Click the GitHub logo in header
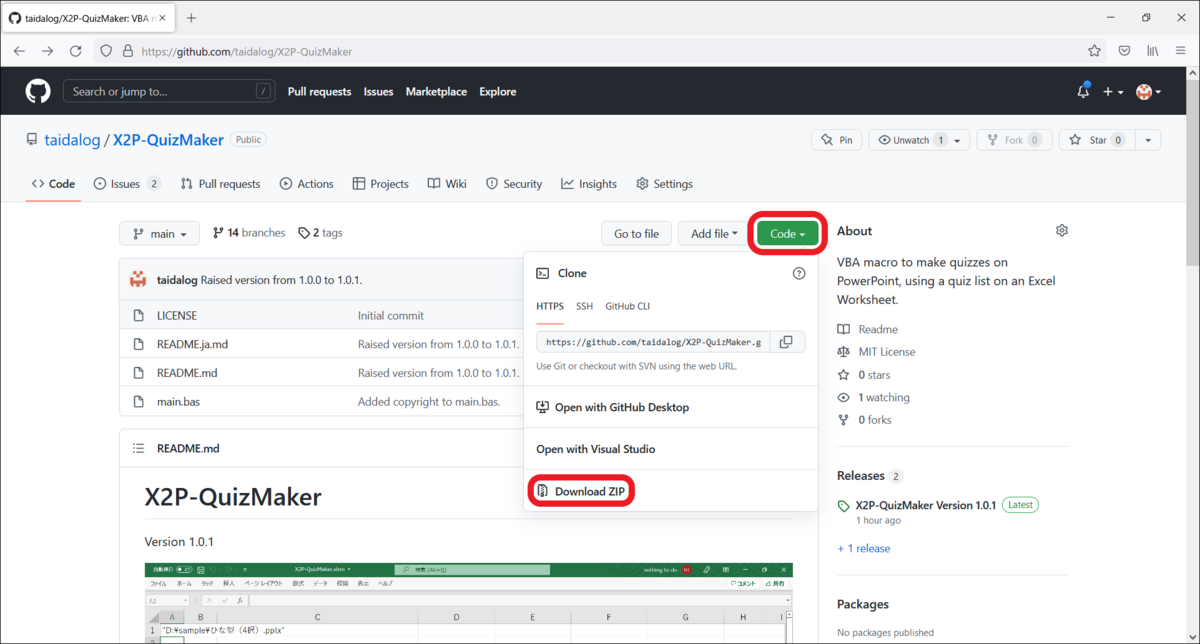1200x644 pixels. point(38,91)
